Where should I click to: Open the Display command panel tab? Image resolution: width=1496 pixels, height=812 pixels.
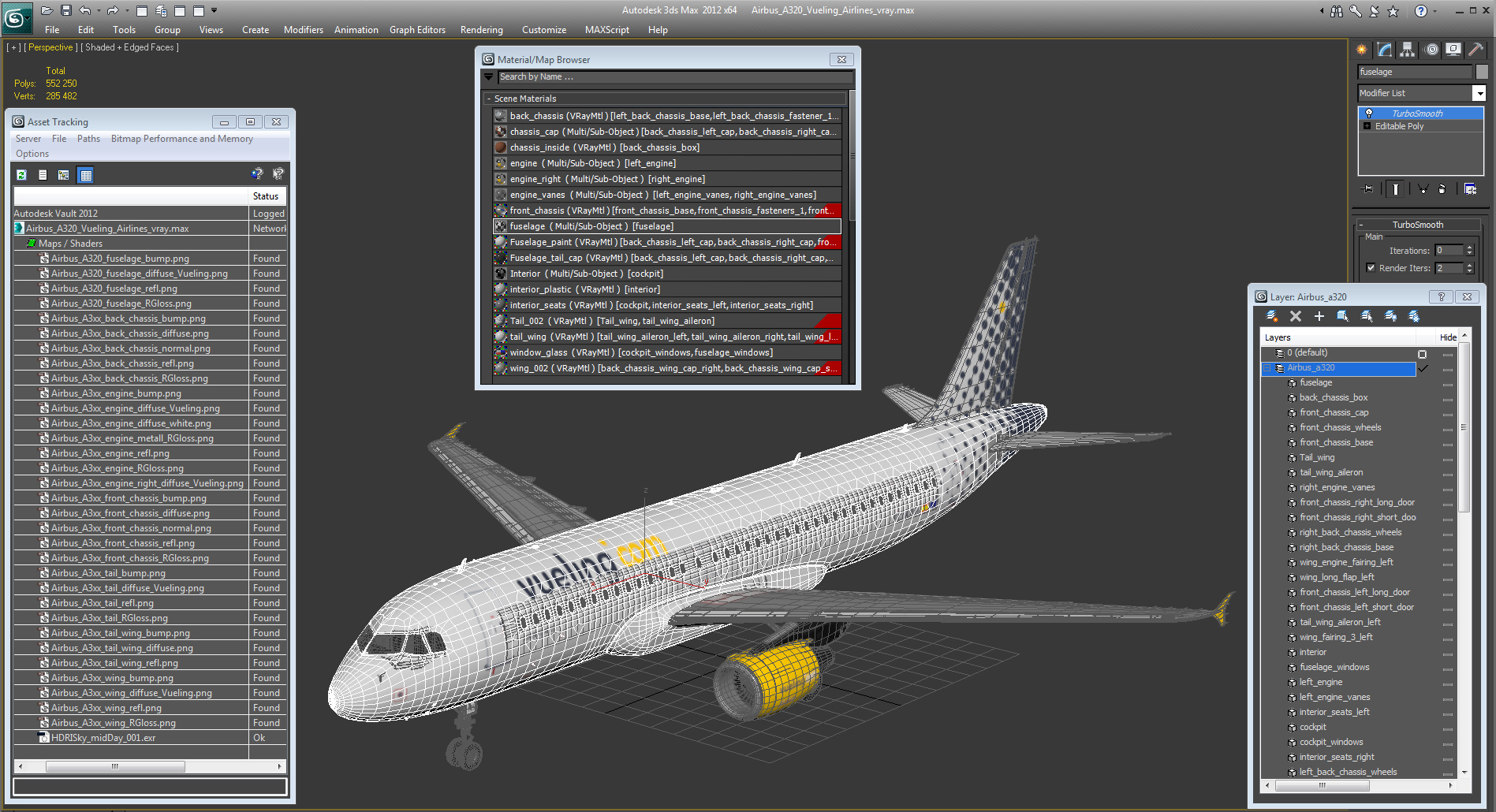(1453, 50)
